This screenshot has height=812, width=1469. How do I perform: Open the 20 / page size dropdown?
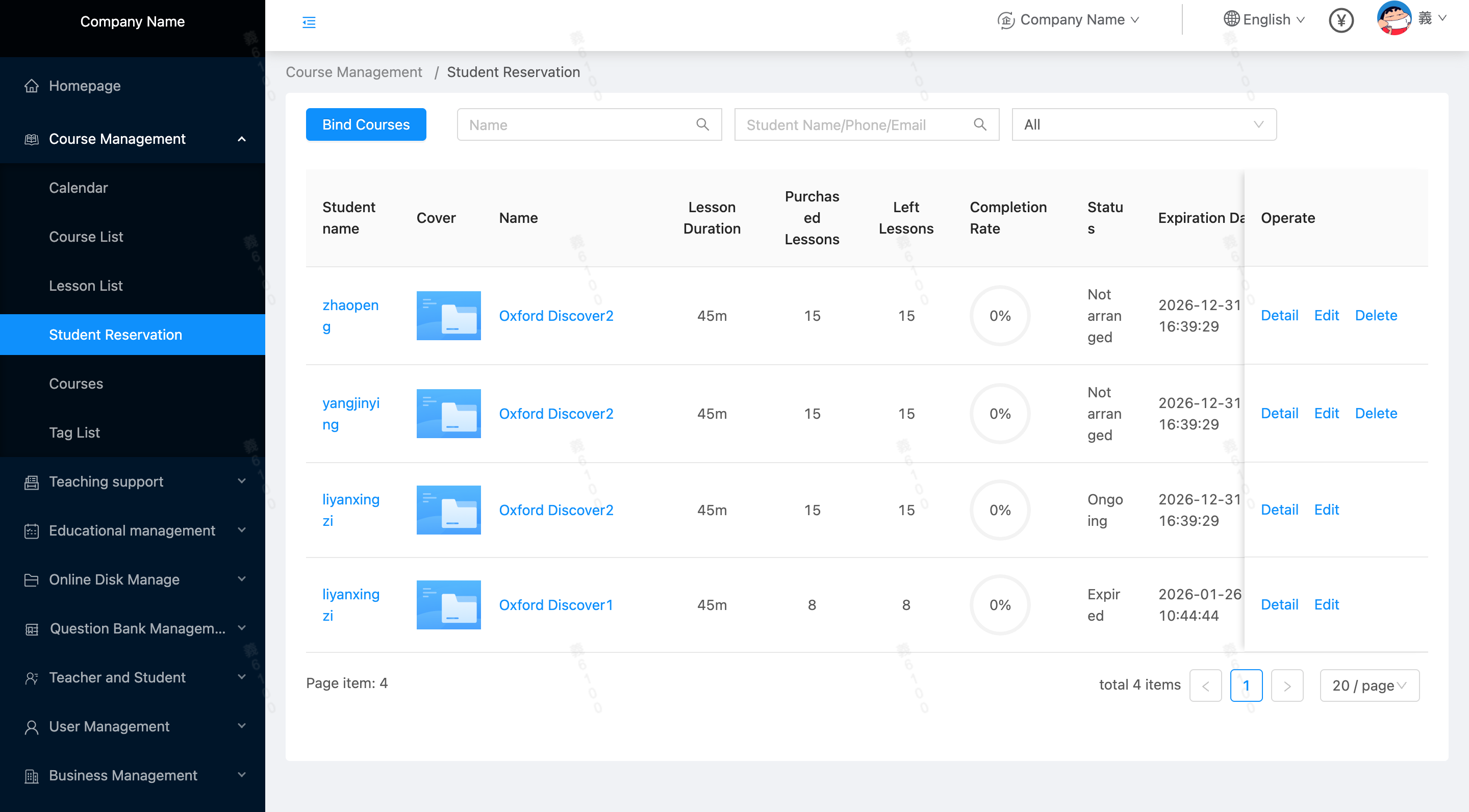[1369, 686]
